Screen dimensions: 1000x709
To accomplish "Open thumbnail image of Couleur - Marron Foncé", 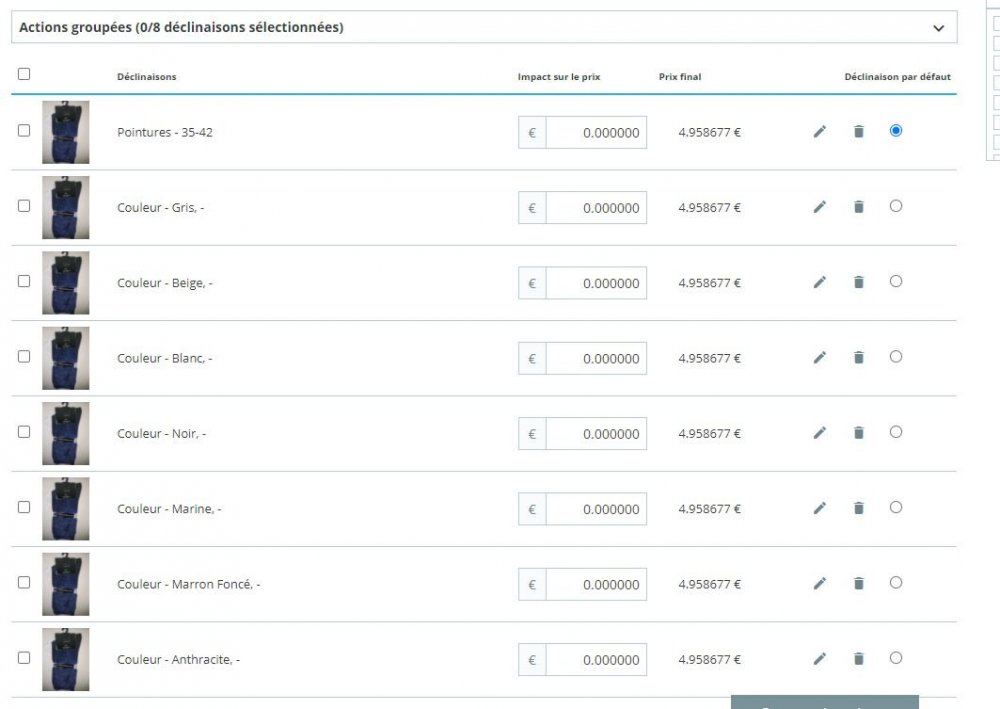I will coord(66,584).
